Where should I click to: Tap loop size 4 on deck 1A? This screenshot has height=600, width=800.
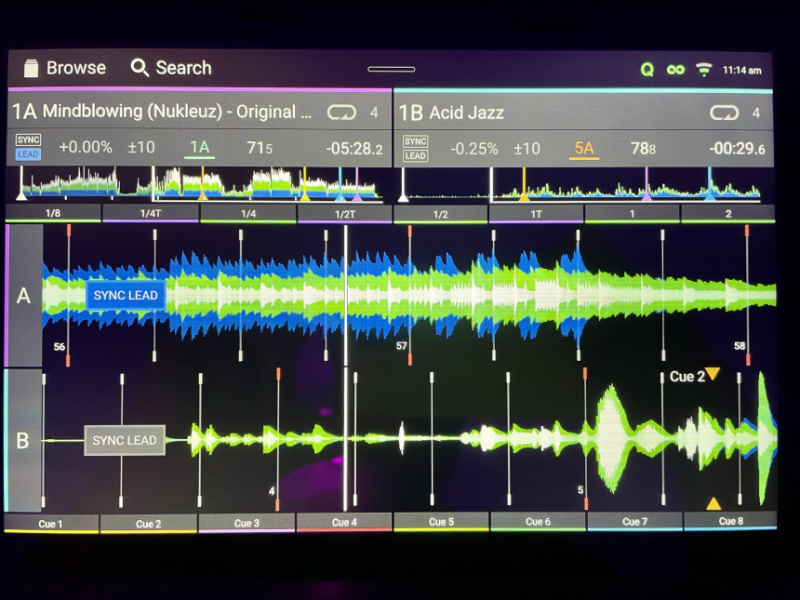pyautogui.click(x=374, y=112)
